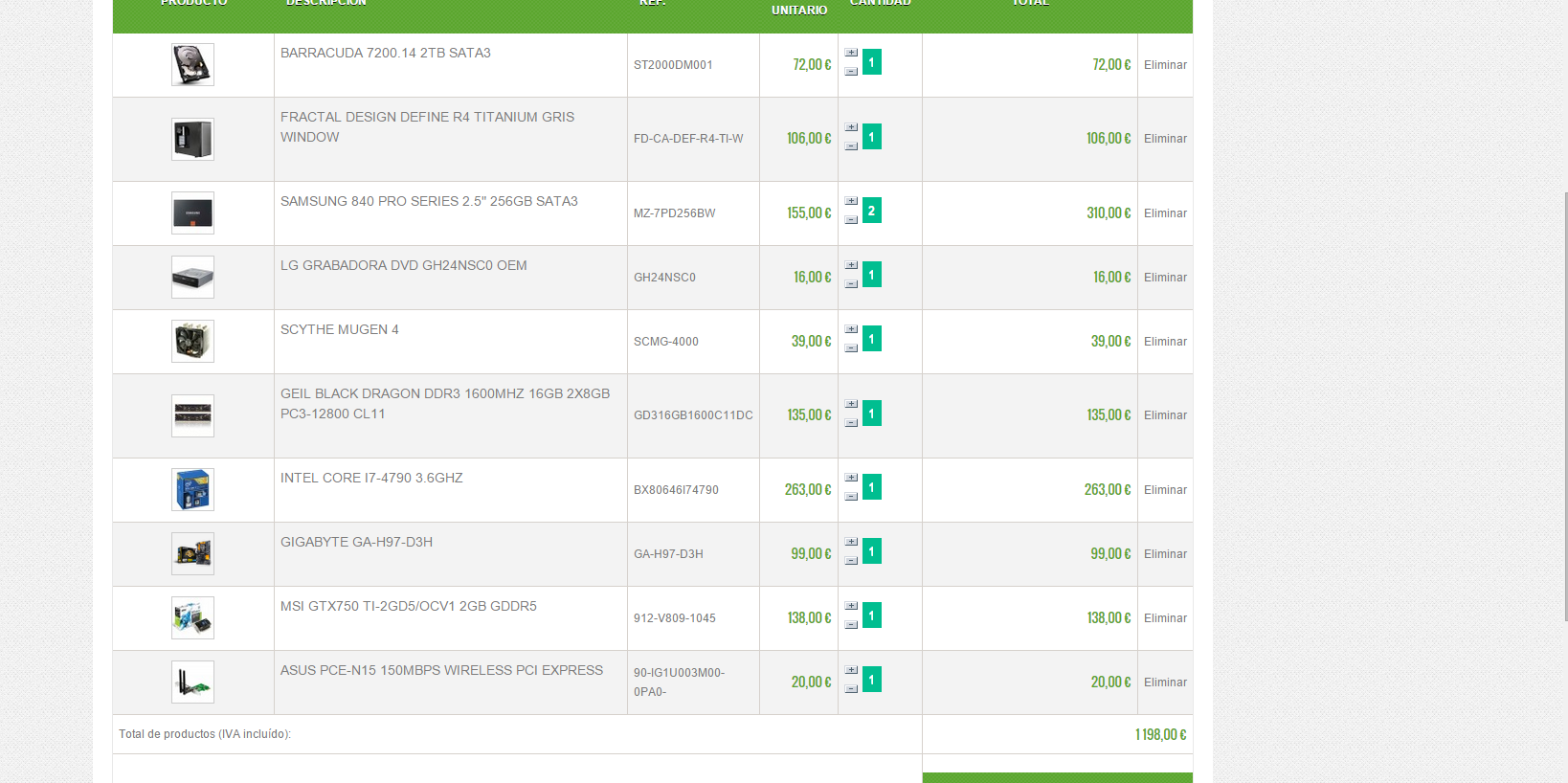Image resolution: width=1568 pixels, height=783 pixels.
Task: Click Eliminar for GeIL Black Dragon RAM
Action: [1165, 415]
